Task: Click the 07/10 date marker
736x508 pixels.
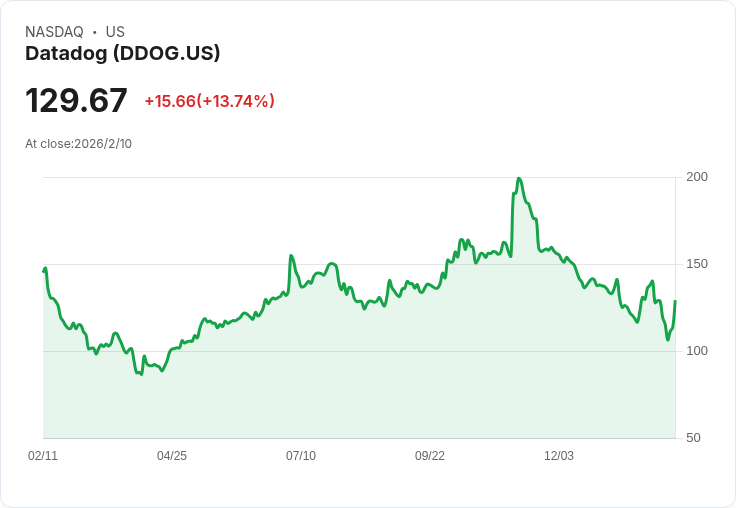Action: click(301, 455)
